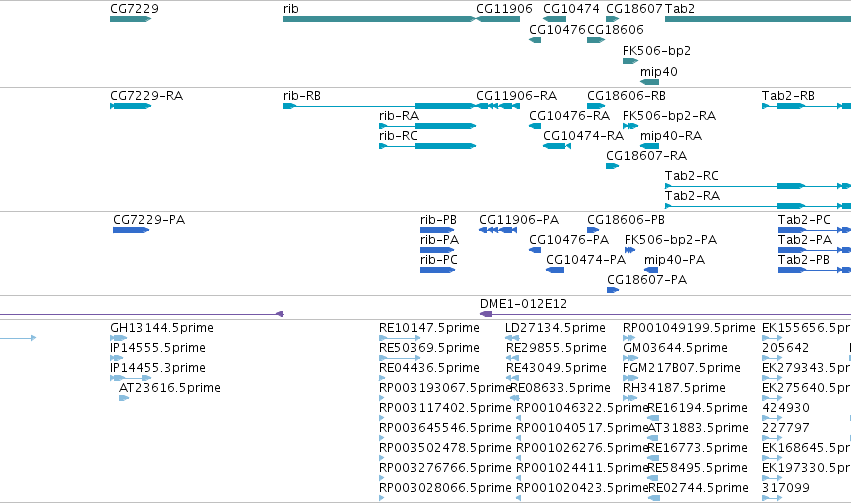Image resolution: width=851 pixels, height=503 pixels.
Task: Click the RE04436.5prime EST label
Action: 429,368
